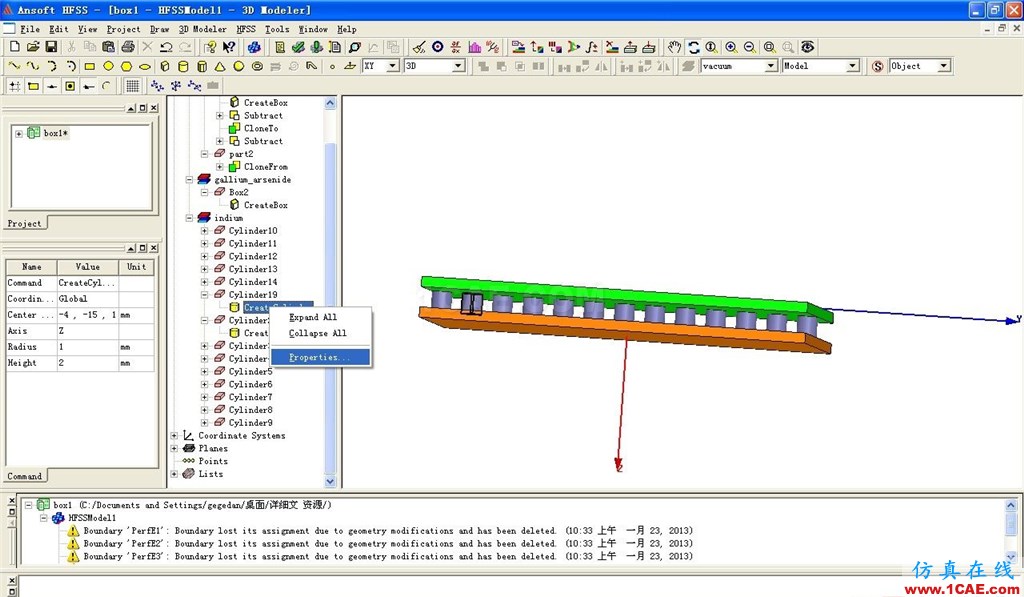
Task: Close the Project manager panel
Action: (x=154, y=108)
